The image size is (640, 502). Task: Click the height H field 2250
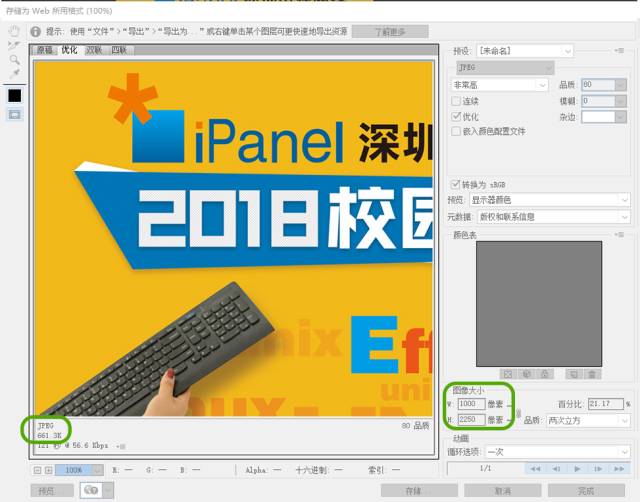471,420
